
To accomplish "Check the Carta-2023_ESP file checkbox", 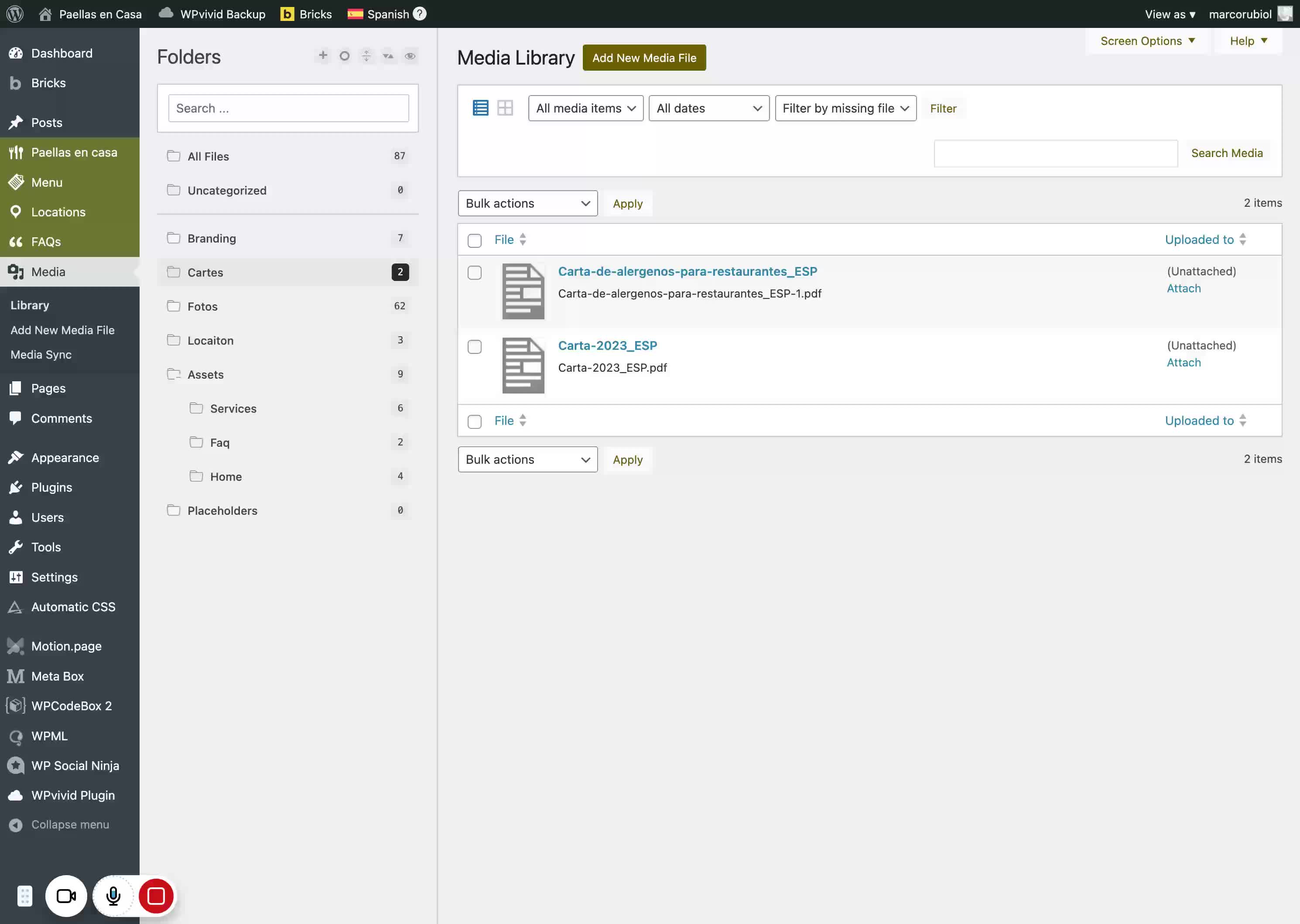I will [475, 346].
